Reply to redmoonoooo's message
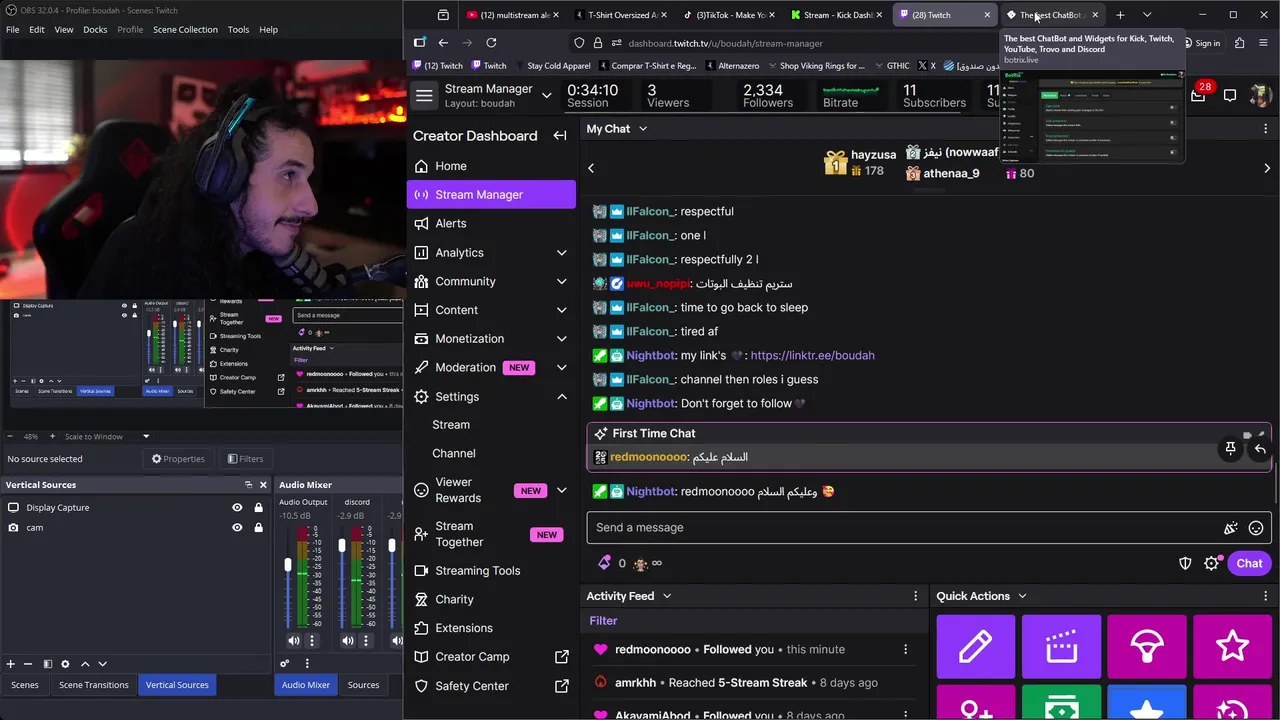The width and height of the screenshot is (1280, 720). coord(1259,448)
